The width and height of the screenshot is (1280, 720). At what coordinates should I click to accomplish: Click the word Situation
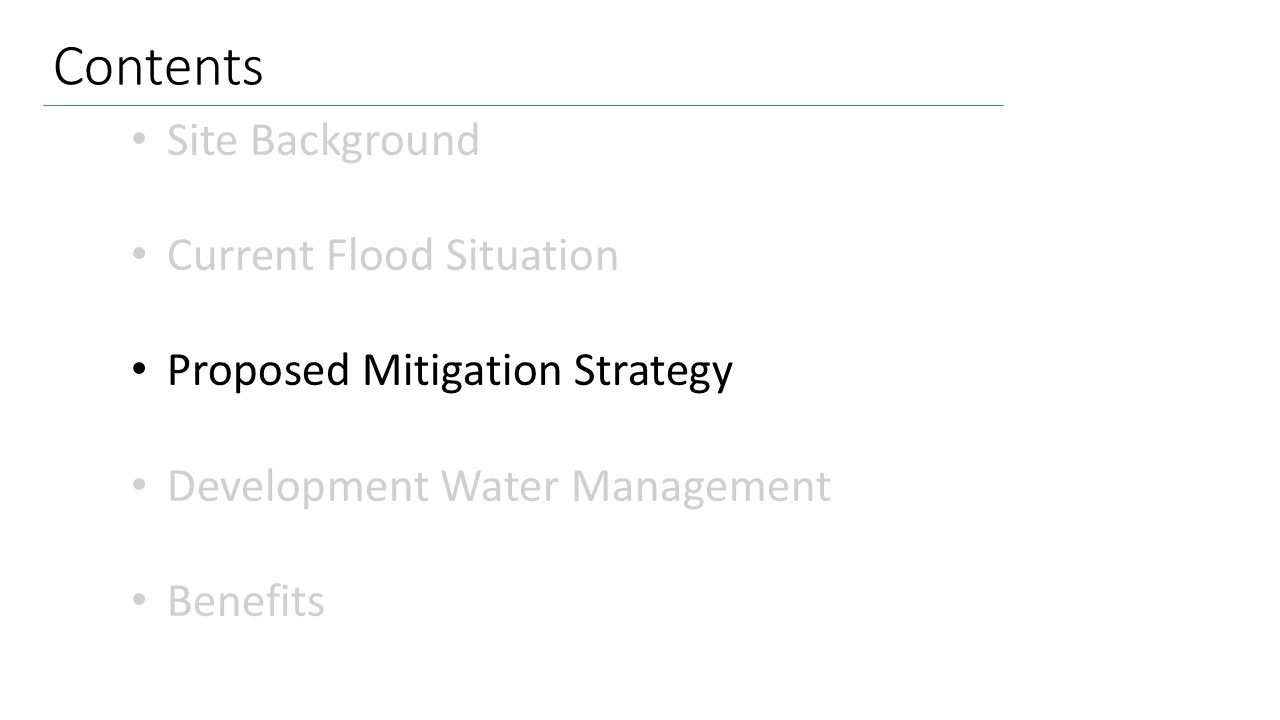(x=532, y=255)
